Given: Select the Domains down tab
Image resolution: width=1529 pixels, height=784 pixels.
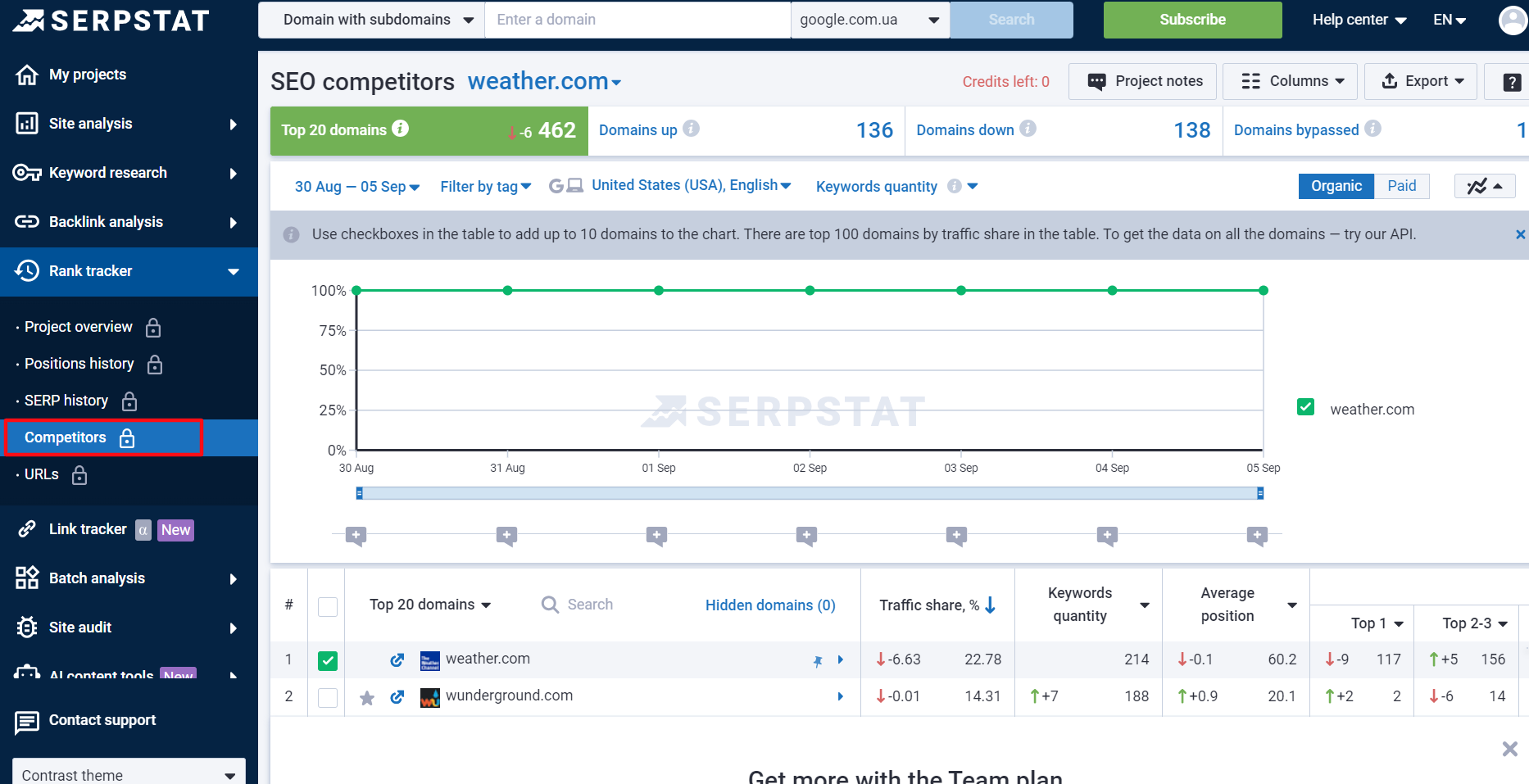Looking at the screenshot, I should (x=1064, y=131).
